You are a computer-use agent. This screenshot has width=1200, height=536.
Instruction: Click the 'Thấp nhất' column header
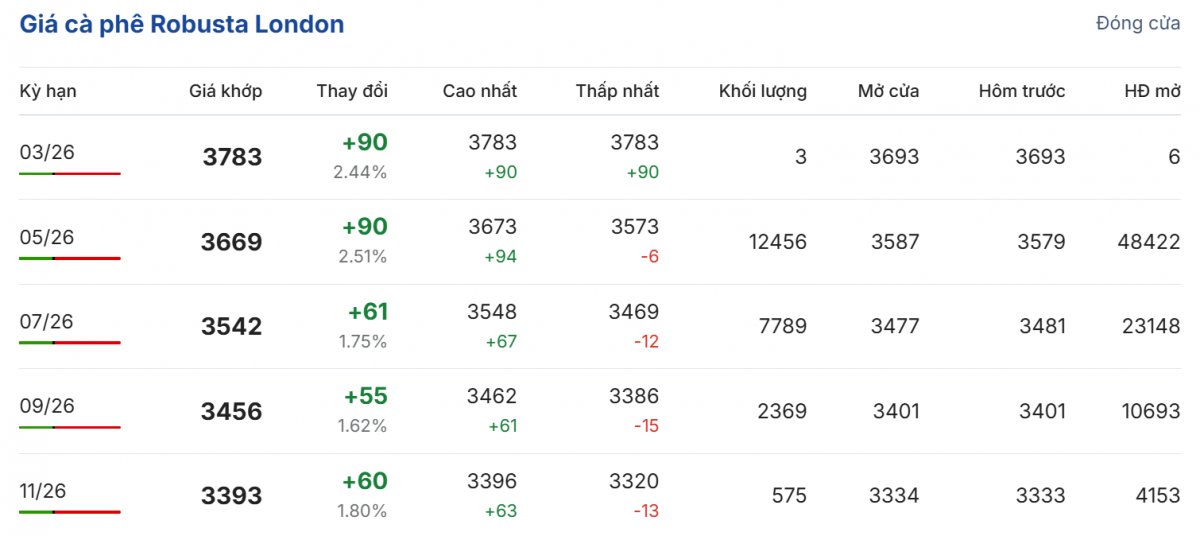coord(617,91)
